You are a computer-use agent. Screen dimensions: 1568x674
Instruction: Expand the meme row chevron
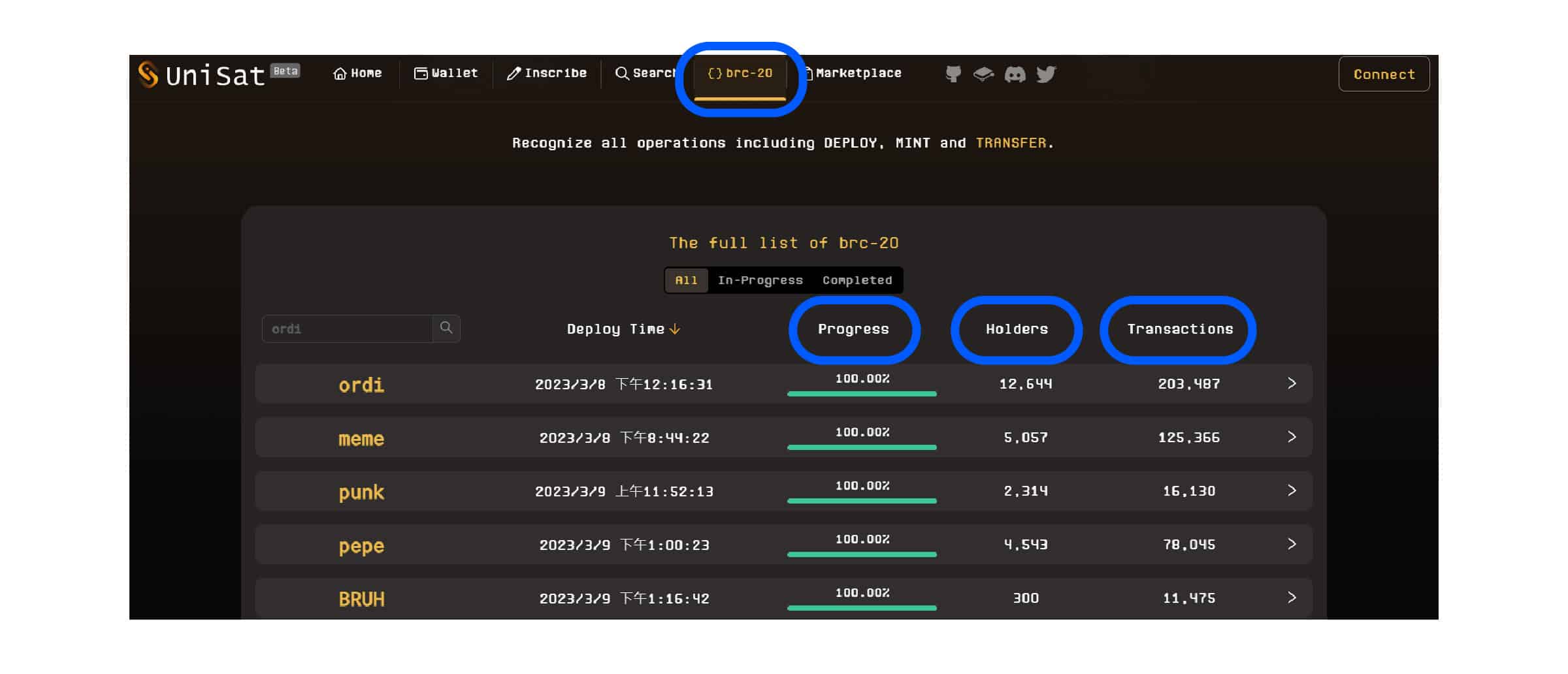click(1292, 437)
